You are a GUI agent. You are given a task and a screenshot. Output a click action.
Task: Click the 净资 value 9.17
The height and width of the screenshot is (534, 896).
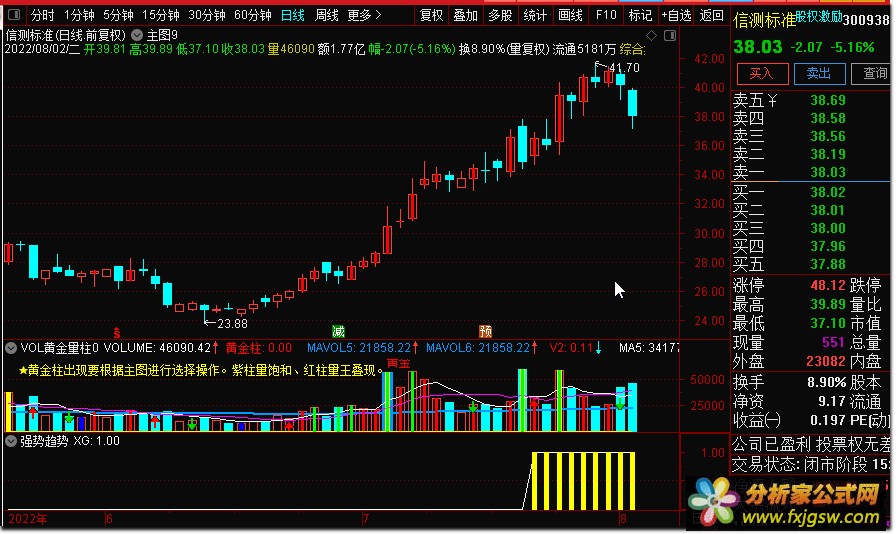831,401
